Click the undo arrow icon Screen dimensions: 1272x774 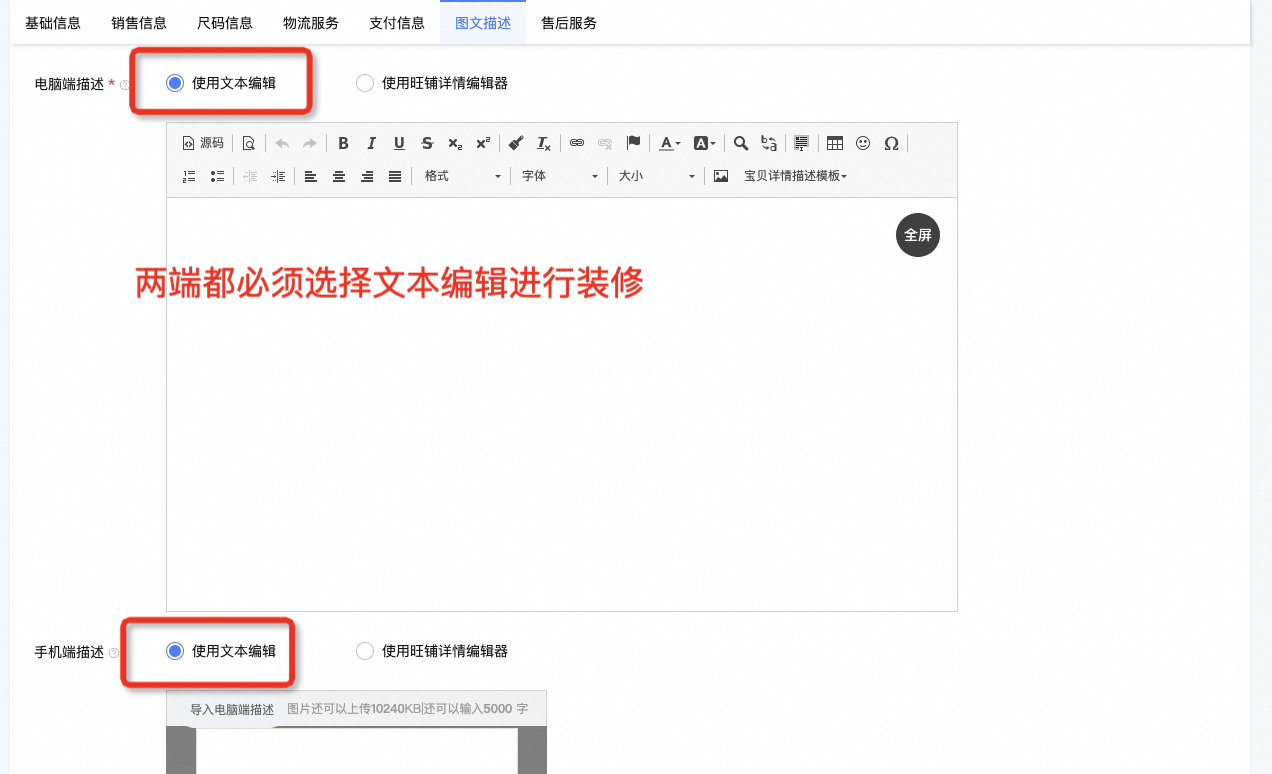point(282,143)
